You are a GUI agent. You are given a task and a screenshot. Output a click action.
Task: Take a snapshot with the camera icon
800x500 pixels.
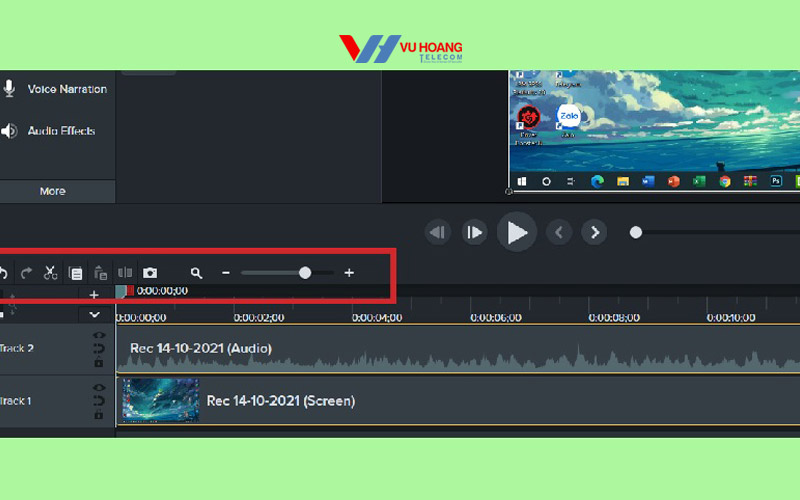point(150,273)
